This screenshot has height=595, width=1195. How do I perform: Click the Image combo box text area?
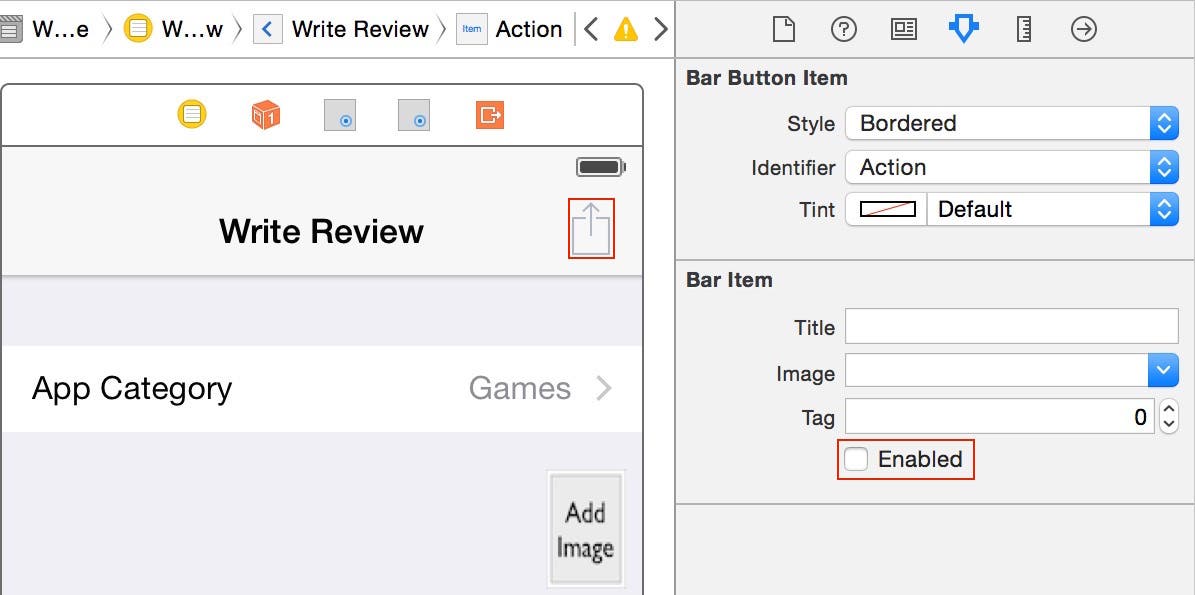click(x=996, y=371)
